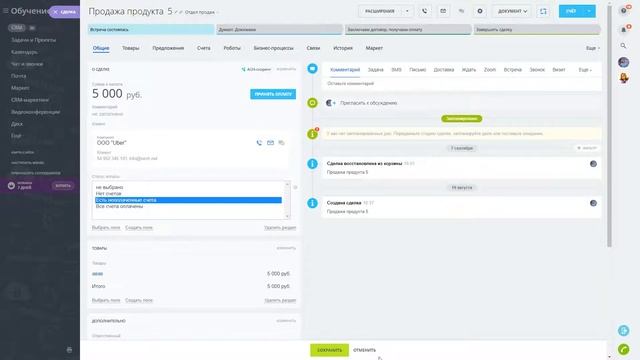Open chat icon in ООО Uber card

(x=281, y=143)
